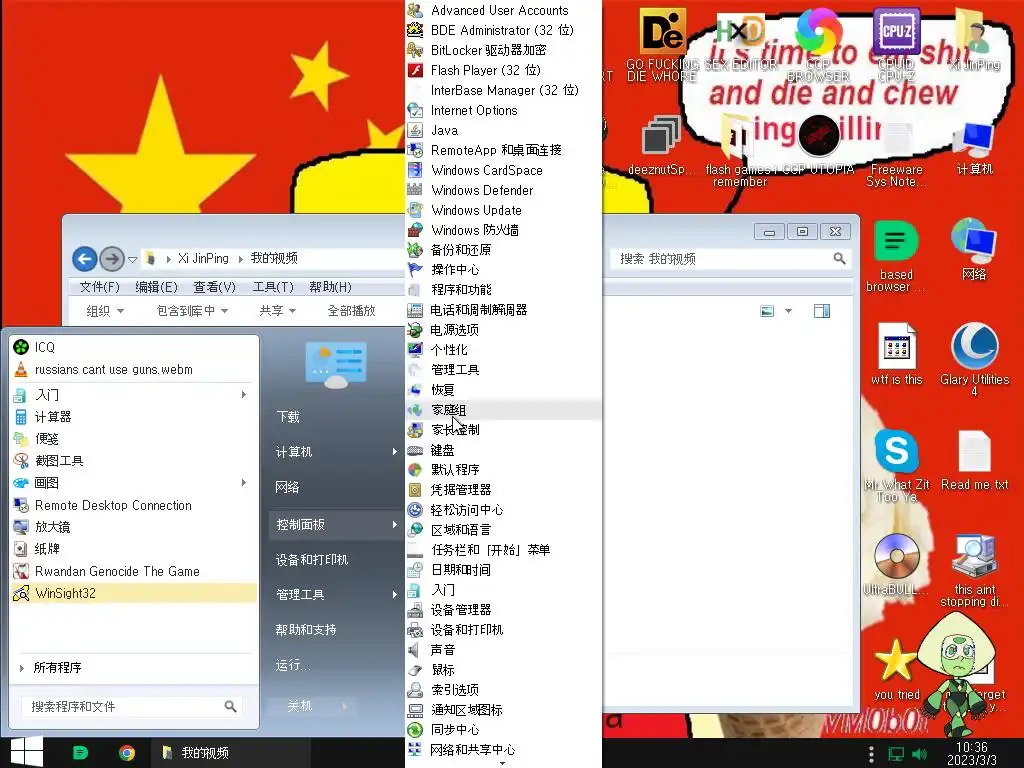Open the CPUID CPU-Z desktop icon
Screen dimensions: 1024x768
click(896, 44)
